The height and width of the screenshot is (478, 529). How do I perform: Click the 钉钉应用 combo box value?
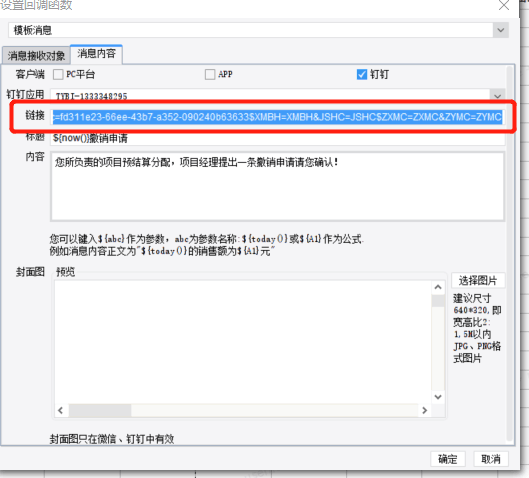[270, 96]
